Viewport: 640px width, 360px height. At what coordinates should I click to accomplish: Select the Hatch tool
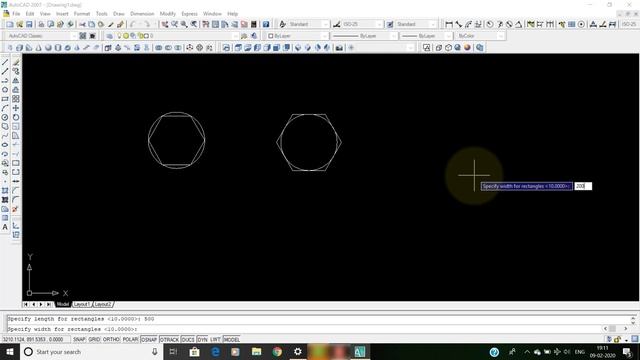(x=5, y=191)
